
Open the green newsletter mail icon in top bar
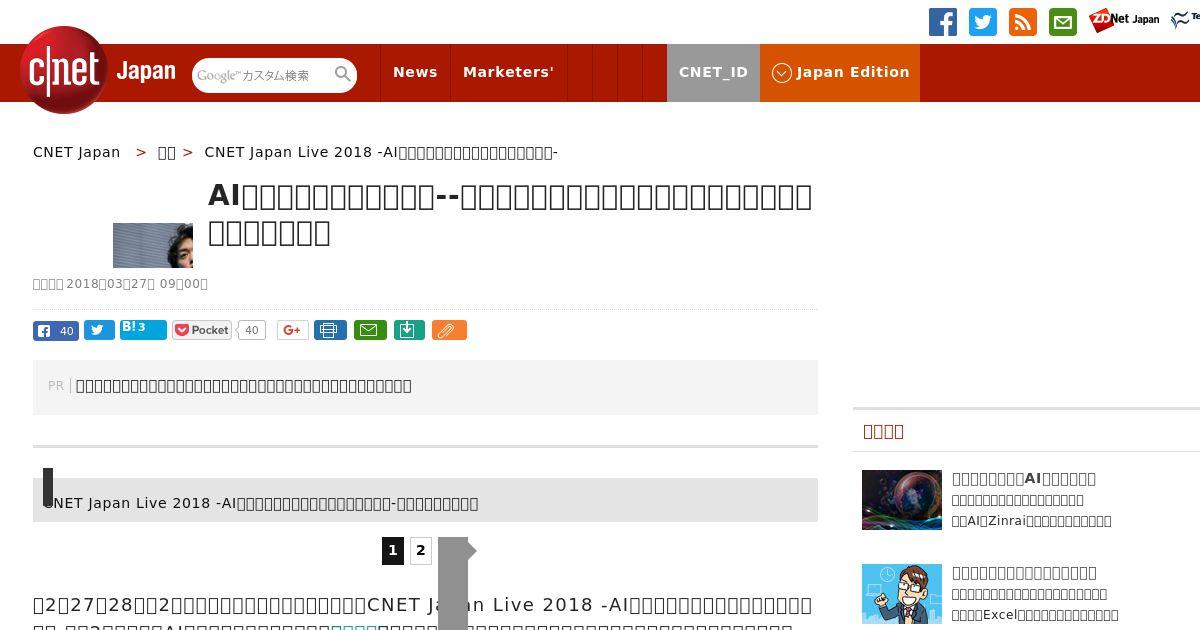click(1063, 22)
